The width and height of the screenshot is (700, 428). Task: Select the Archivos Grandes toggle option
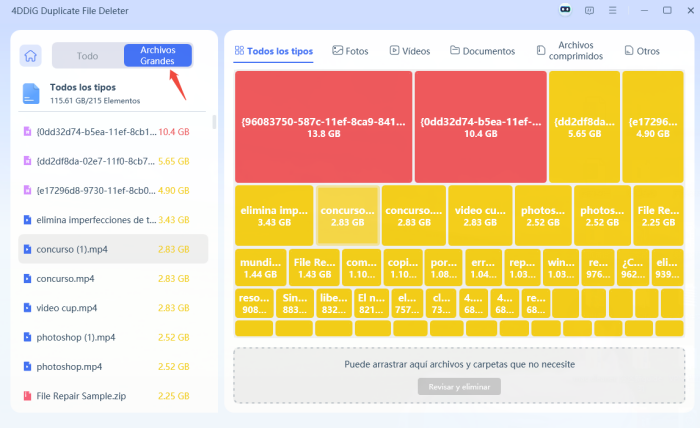[x=158, y=55]
